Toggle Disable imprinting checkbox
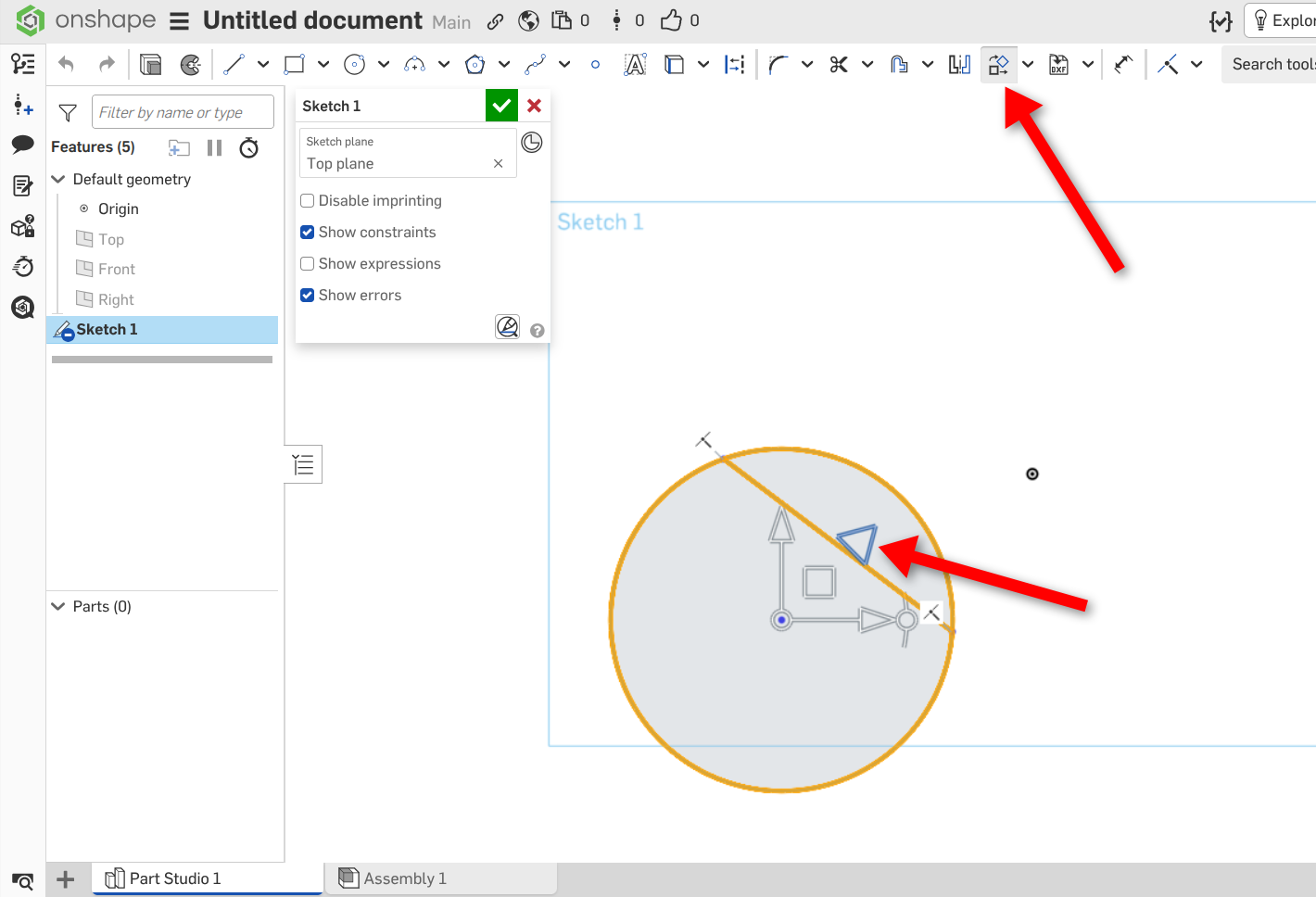This screenshot has height=897, width=1316. pyautogui.click(x=308, y=200)
